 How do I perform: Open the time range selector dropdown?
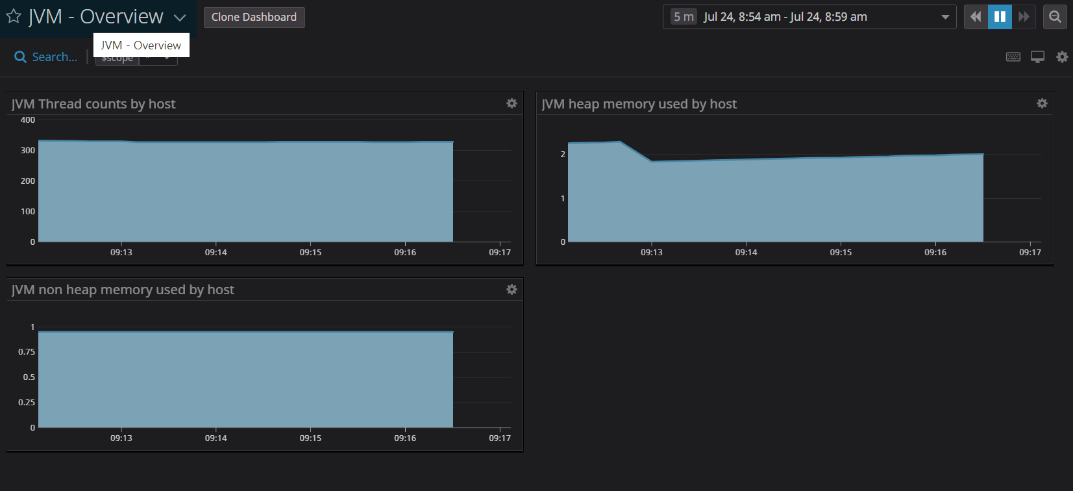(x=946, y=17)
